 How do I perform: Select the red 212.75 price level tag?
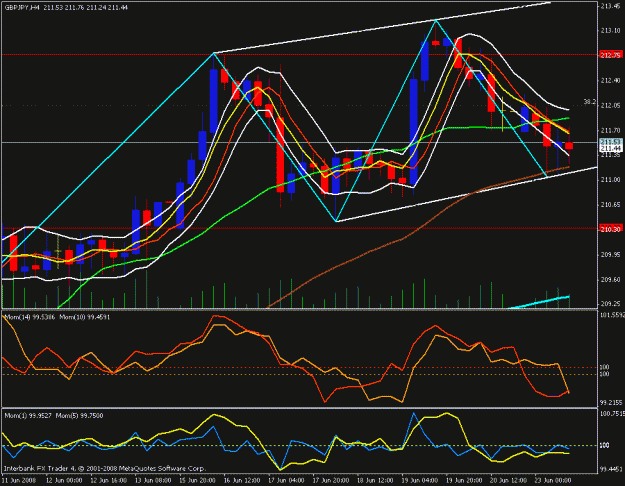point(610,55)
